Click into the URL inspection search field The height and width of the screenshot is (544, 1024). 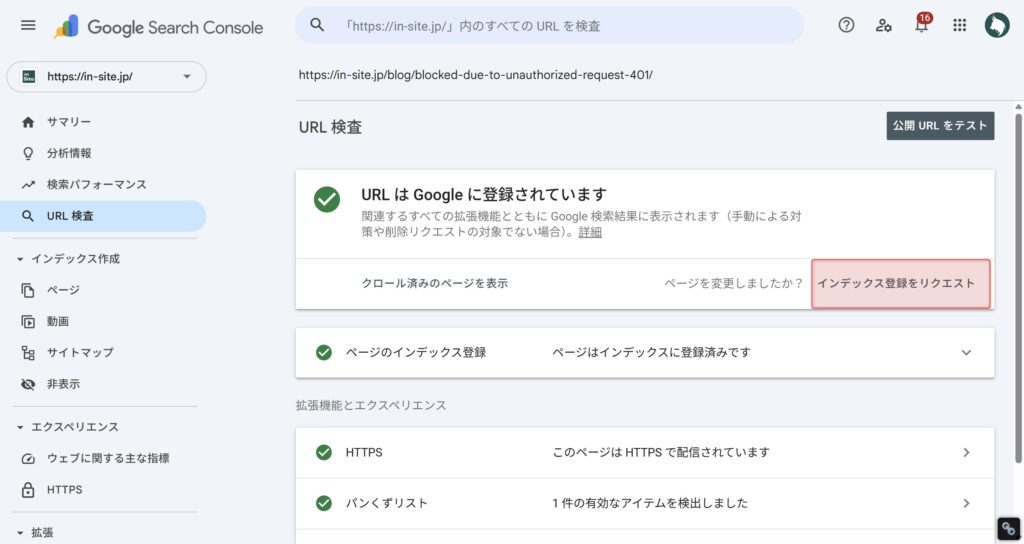pyautogui.click(x=549, y=25)
